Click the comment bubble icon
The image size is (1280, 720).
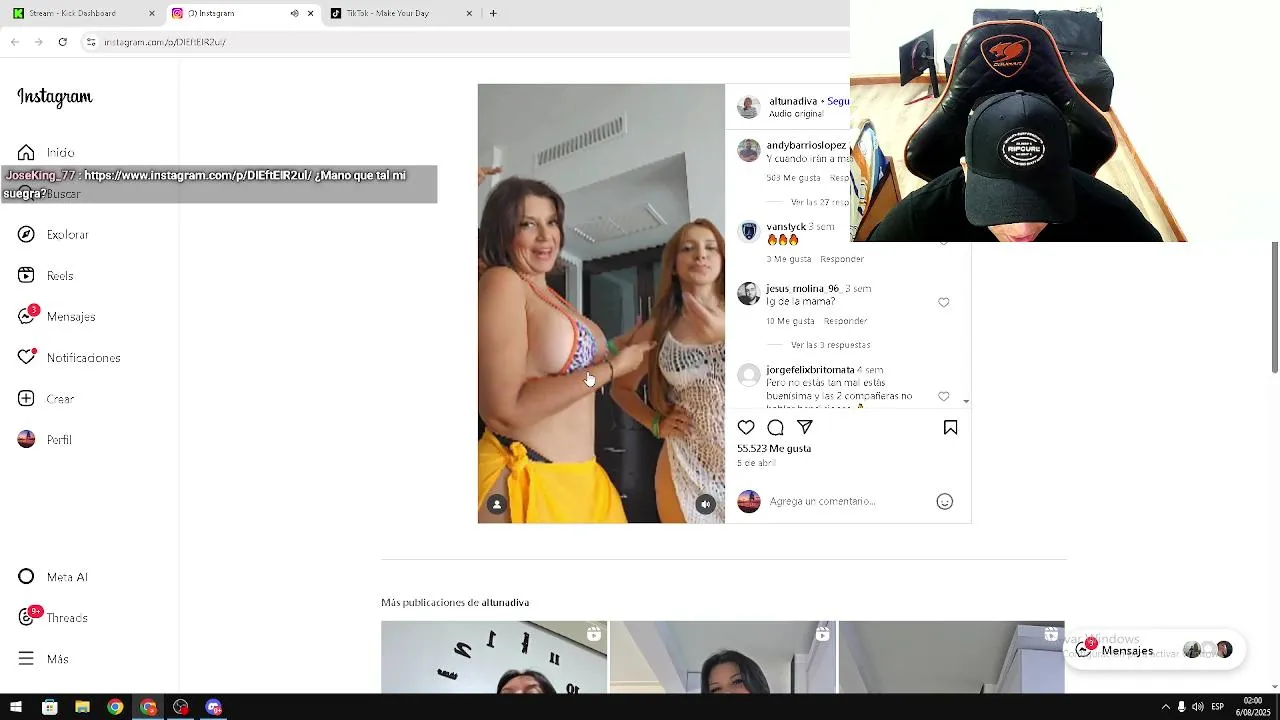775,427
